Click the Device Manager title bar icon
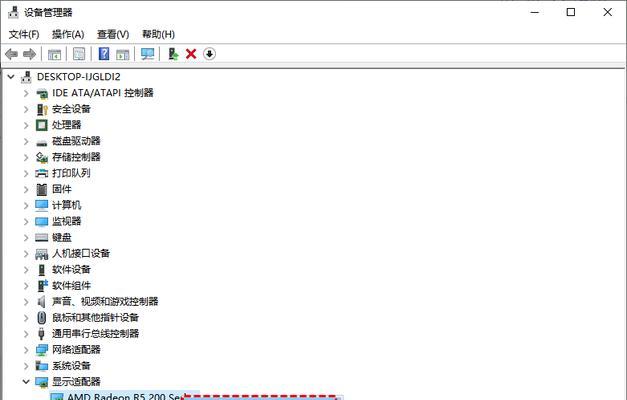This screenshot has width=627, height=400. [13, 12]
